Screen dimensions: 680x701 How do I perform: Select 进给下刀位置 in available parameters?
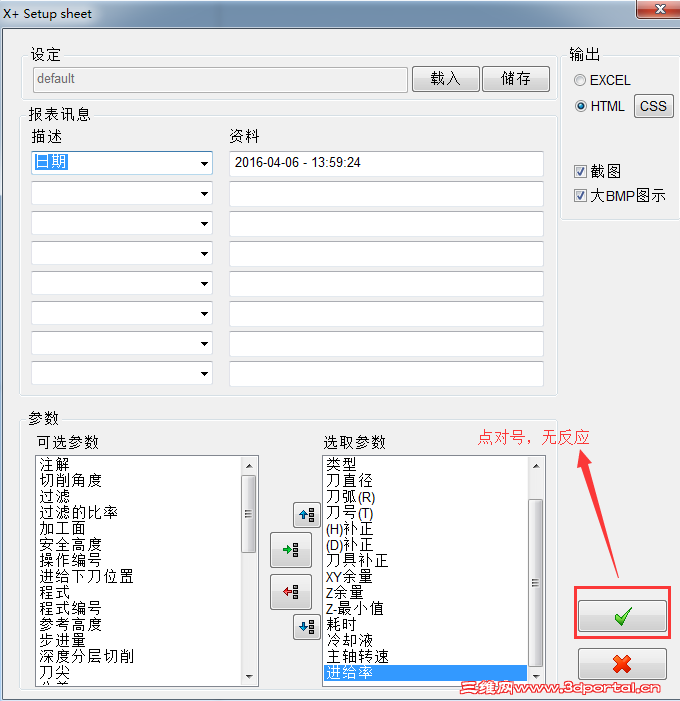[x=86, y=576]
